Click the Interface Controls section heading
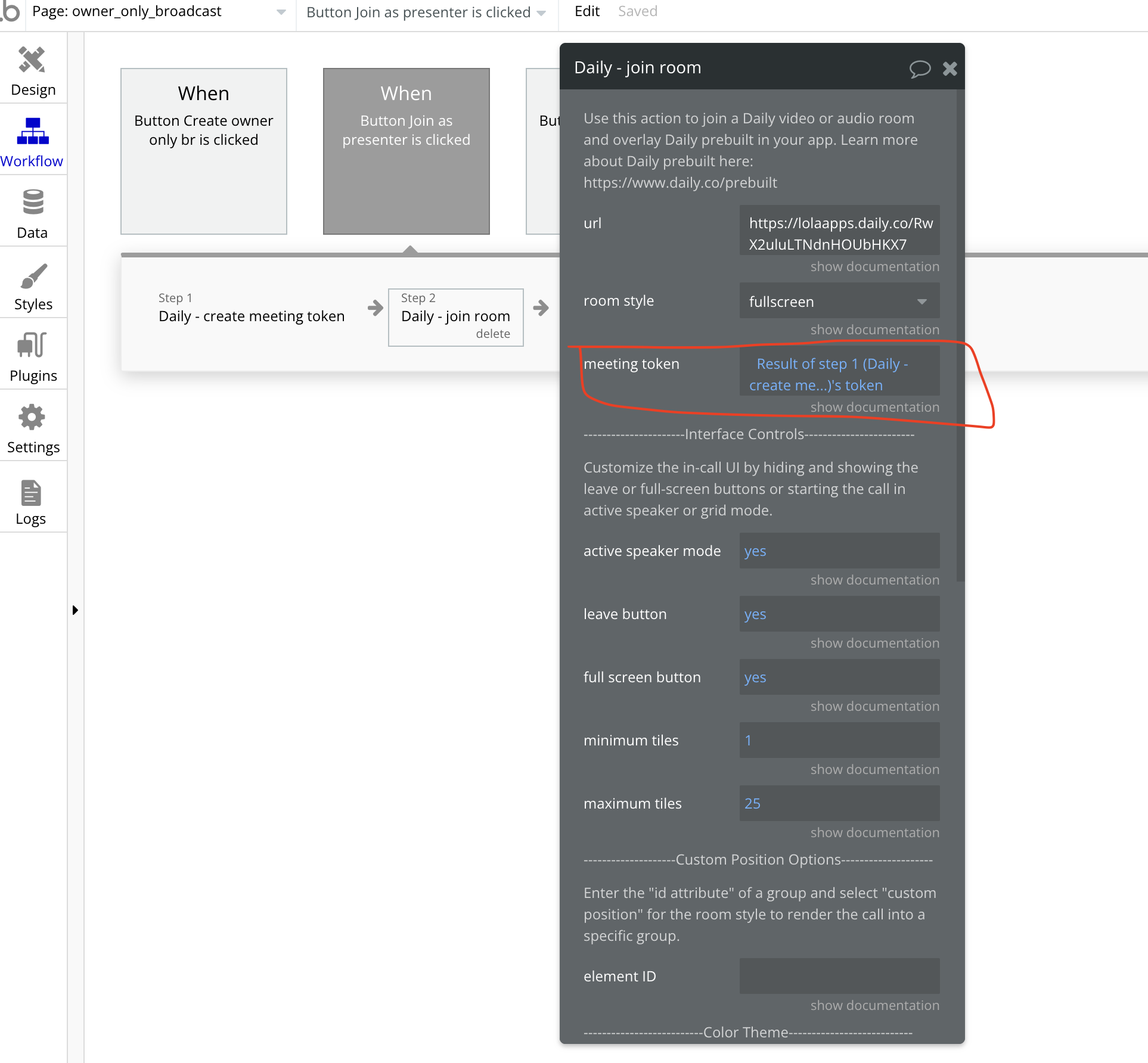Image resolution: width=1148 pixels, height=1063 pixels. click(749, 434)
